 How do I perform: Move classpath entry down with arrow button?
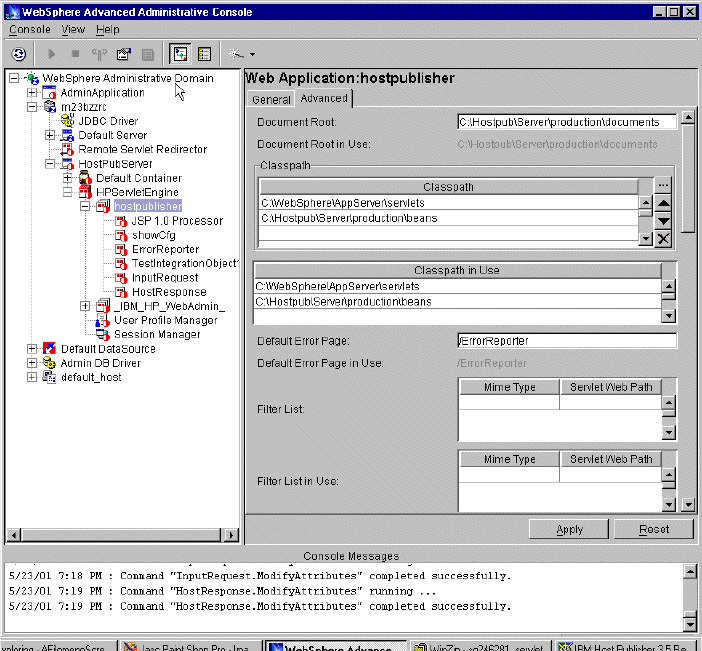click(x=663, y=221)
